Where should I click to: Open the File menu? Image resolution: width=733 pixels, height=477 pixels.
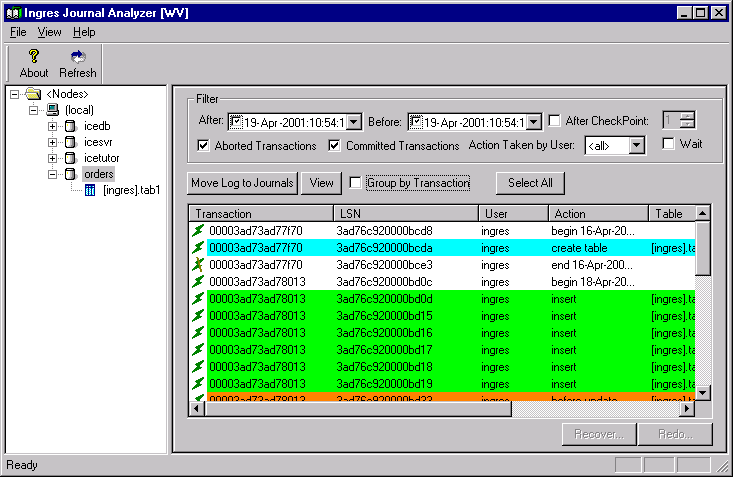coord(18,32)
